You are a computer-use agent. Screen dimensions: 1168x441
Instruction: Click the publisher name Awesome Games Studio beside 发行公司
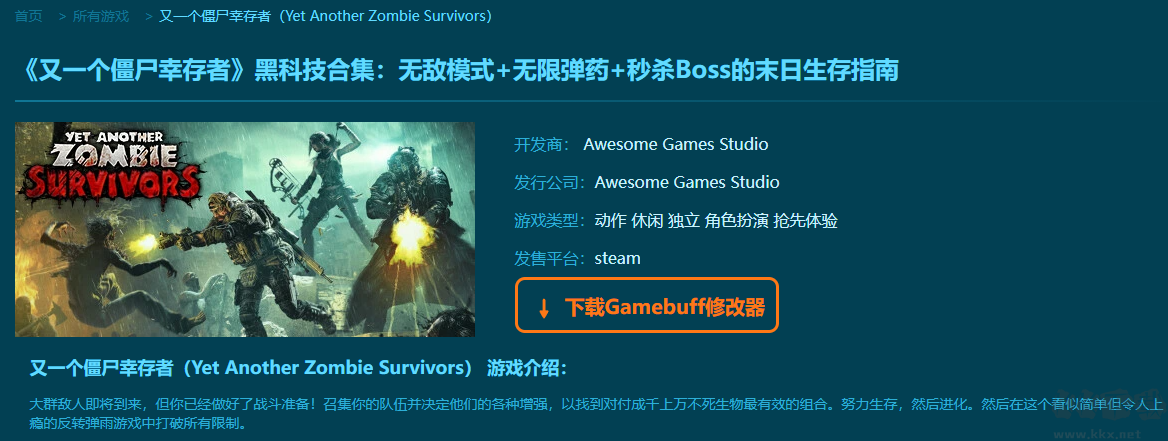click(x=687, y=183)
